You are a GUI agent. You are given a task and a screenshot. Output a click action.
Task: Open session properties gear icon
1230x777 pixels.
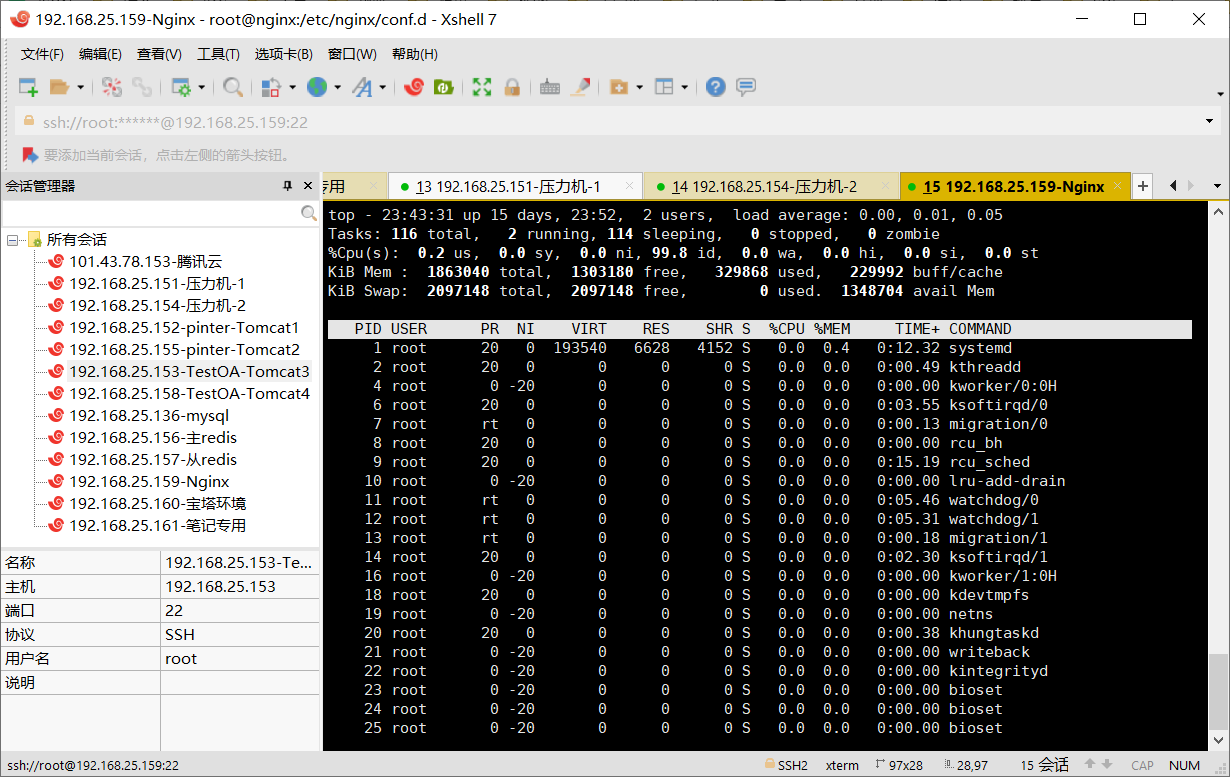(181, 87)
